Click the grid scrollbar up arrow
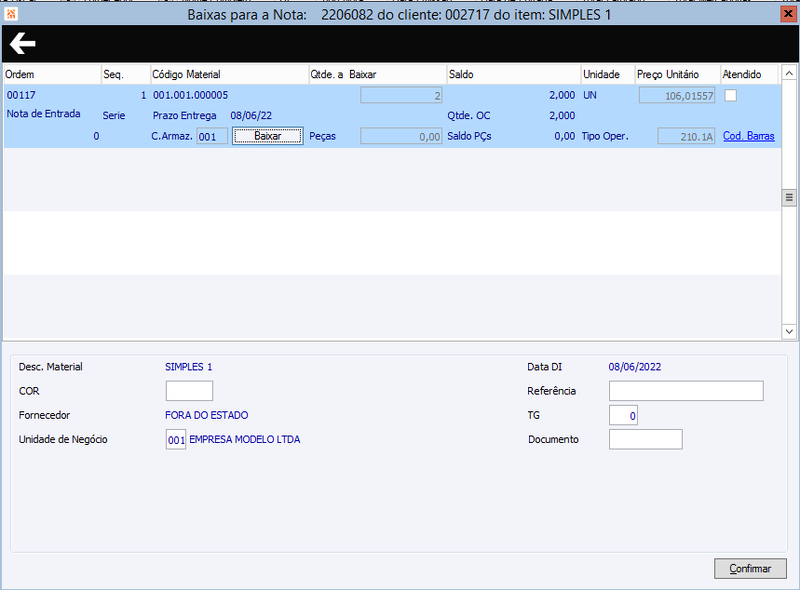 [x=789, y=73]
